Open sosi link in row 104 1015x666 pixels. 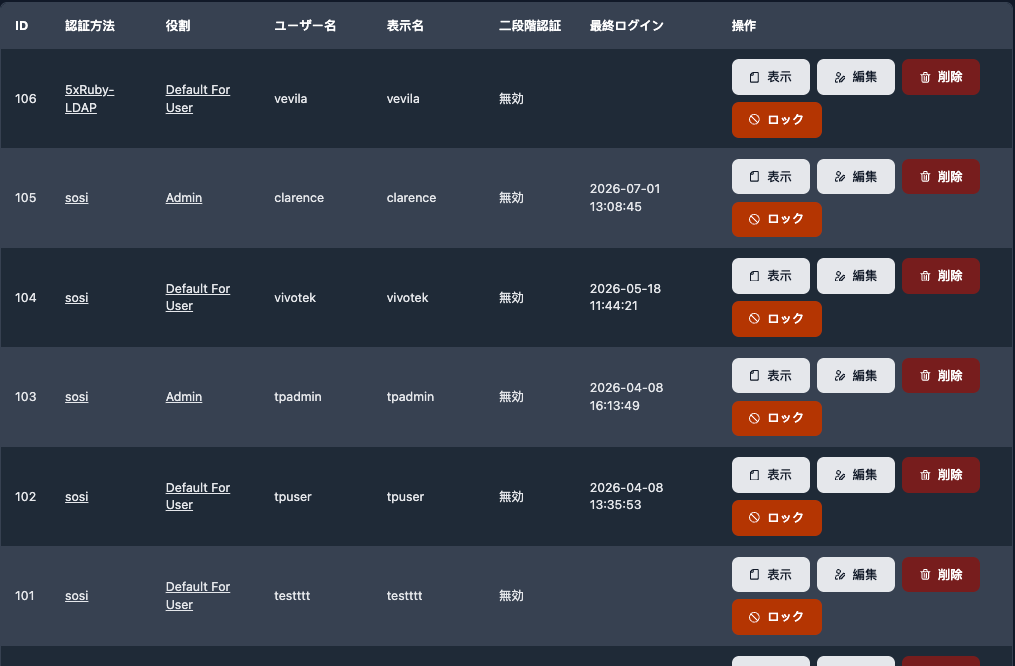pyautogui.click(x=76, y=298)
